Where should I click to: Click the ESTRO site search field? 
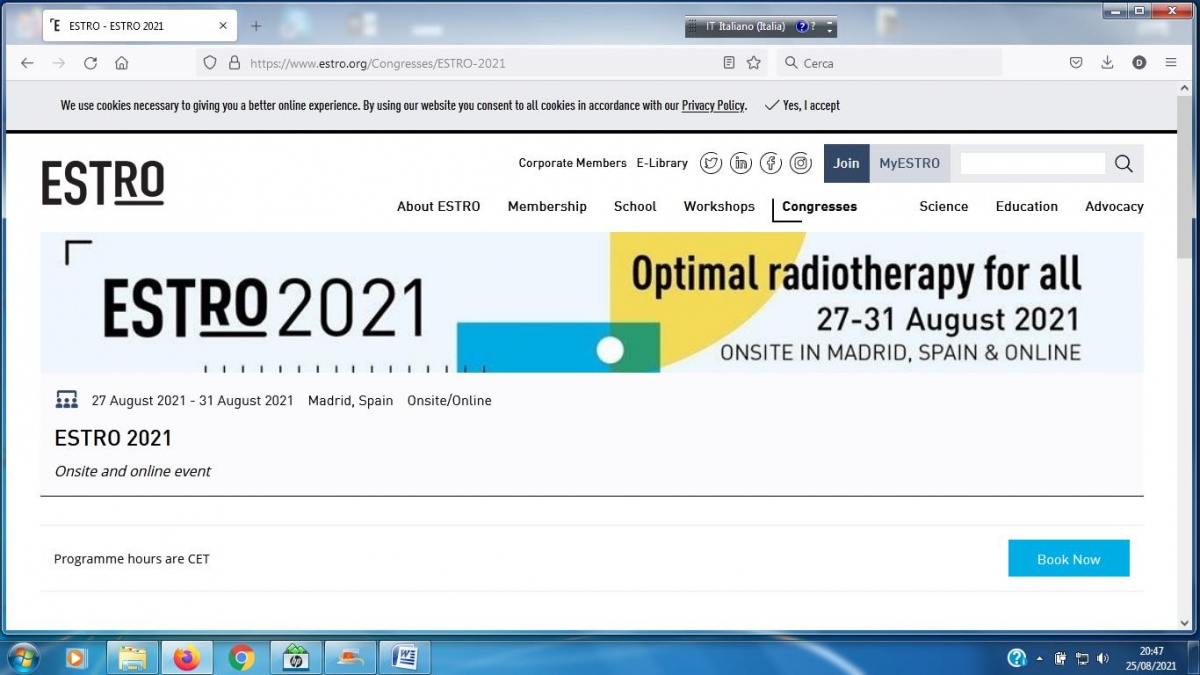click(1032, 164)
